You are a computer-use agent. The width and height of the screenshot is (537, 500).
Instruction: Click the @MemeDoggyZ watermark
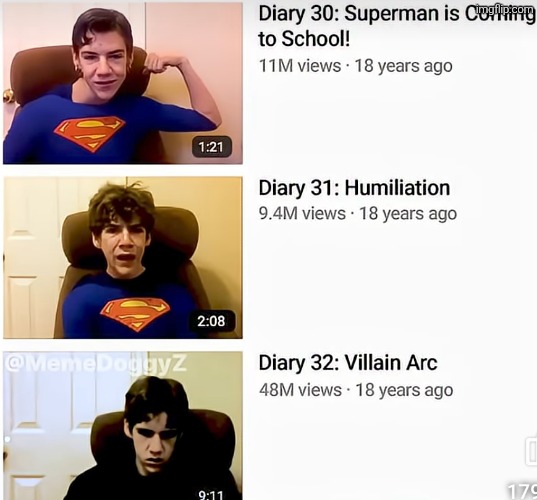(96, 363)
